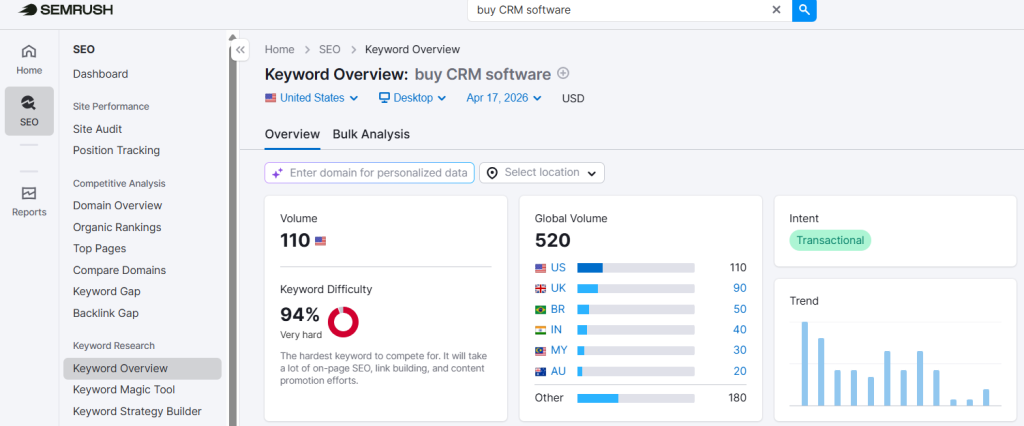The image size is (1024, 426).
Task: Click the sidebar vertical scrollbar
Action: click(x=232, y=235)
